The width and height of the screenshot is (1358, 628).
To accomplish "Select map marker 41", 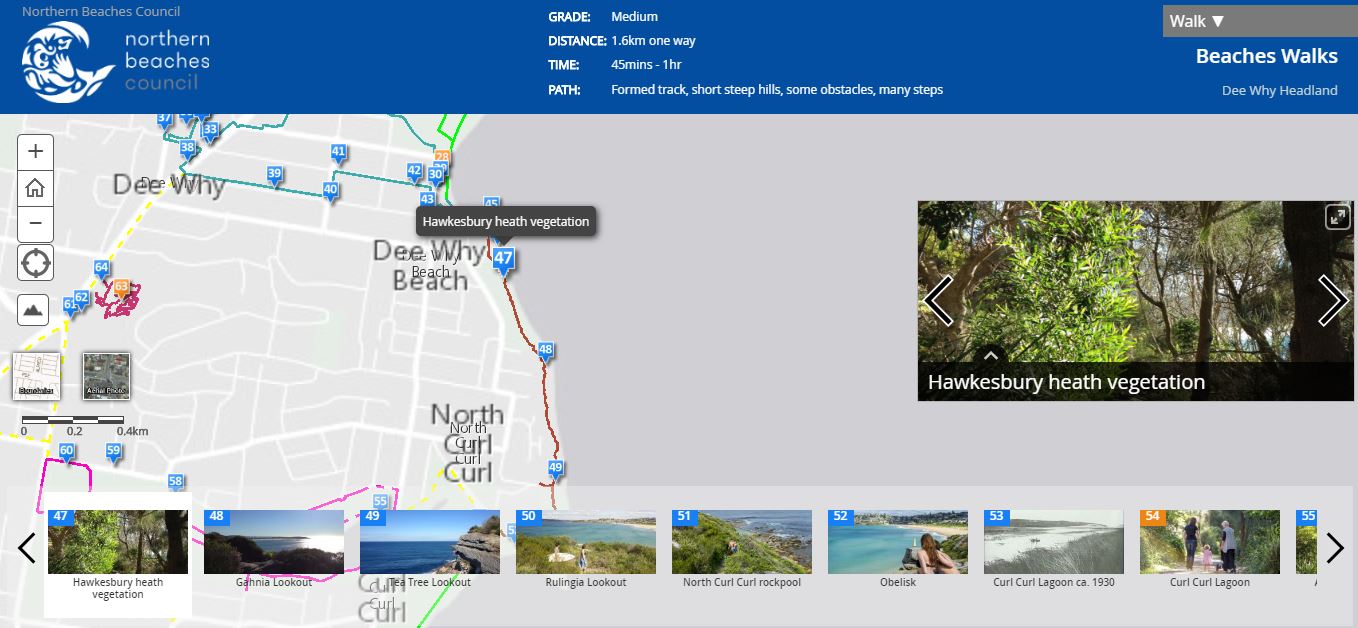I will click(x=338, y=154).
